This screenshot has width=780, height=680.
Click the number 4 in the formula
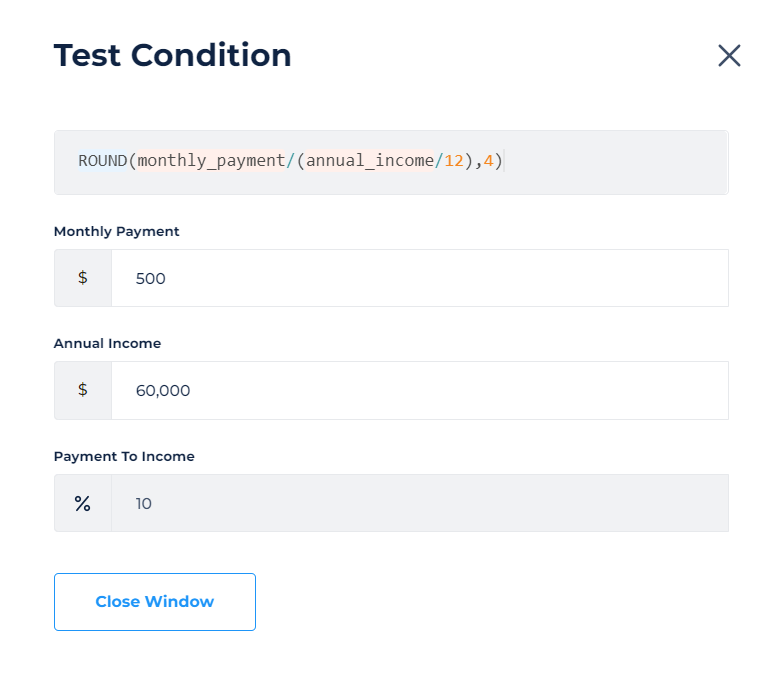click(488, 161)
